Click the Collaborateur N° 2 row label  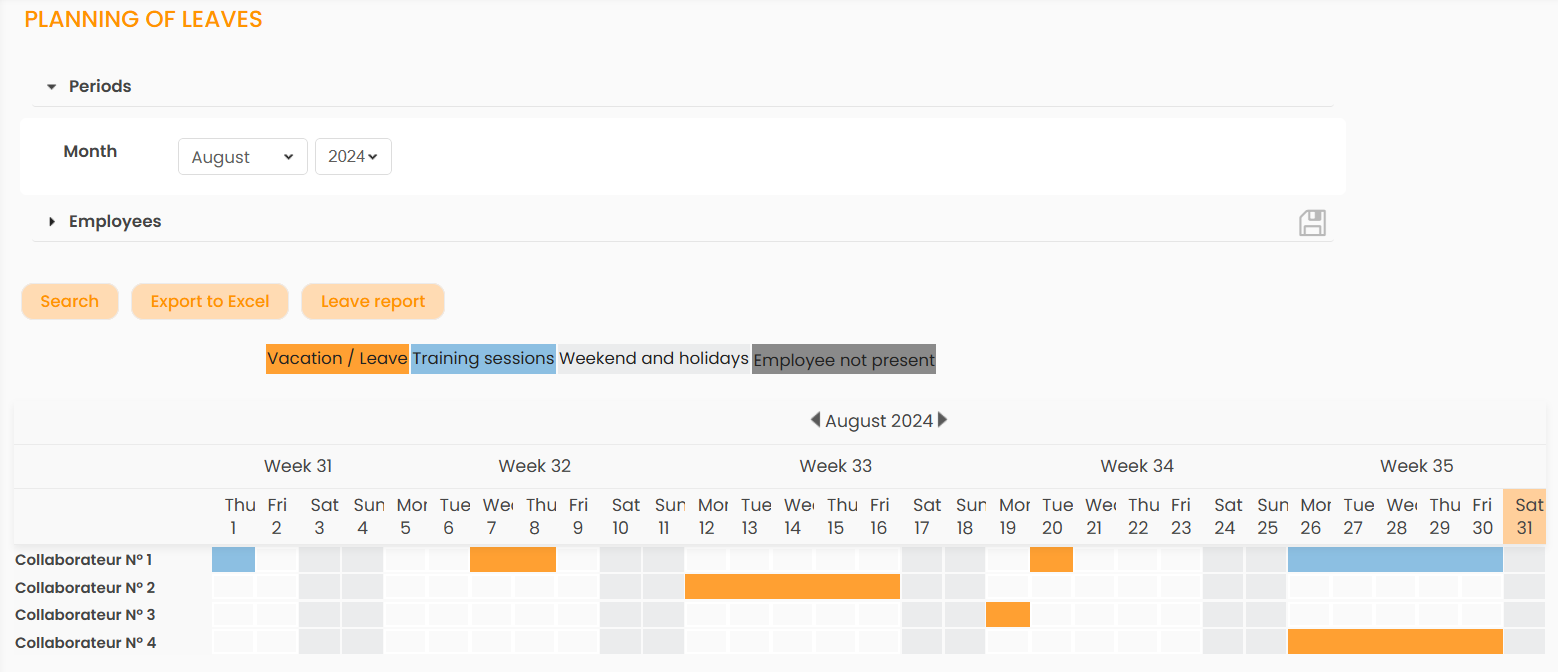point(85,588)
